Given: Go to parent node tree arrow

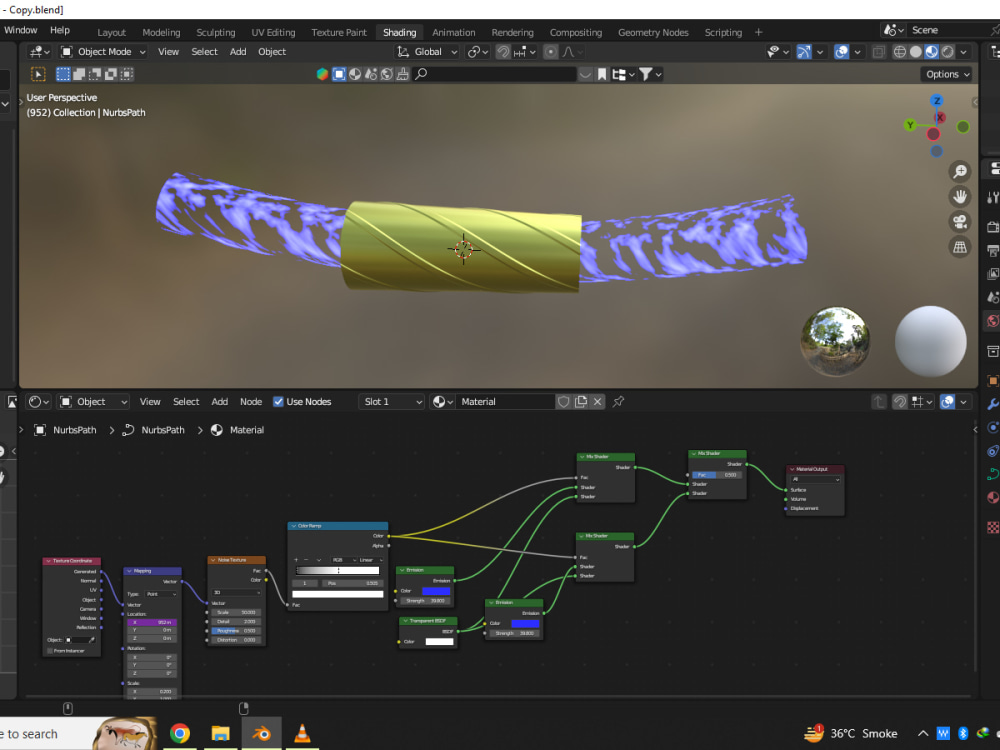Looking at the screenshot, I should click(879, 402).
